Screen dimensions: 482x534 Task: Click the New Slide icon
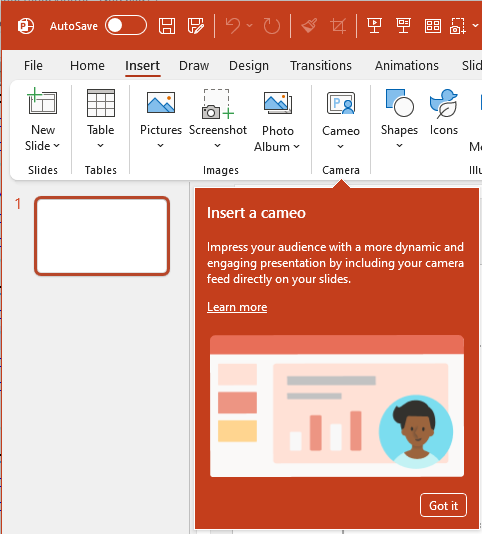pyautogui.click(x=43, y=101)
